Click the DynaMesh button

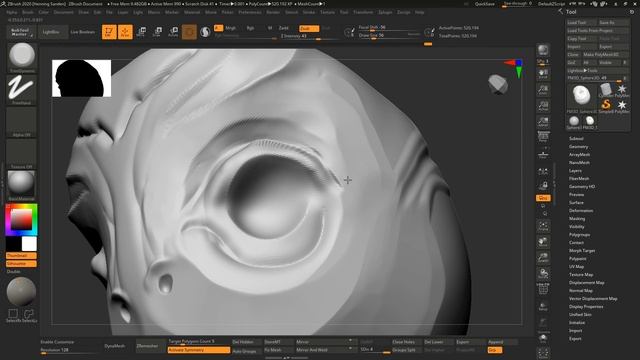[115, 346]
